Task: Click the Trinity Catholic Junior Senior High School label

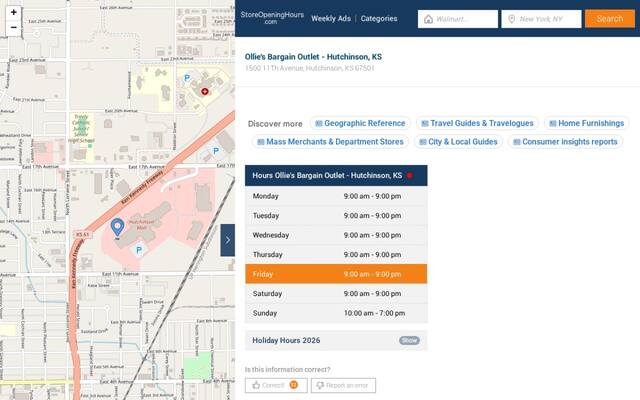Action: click(81, 129)
